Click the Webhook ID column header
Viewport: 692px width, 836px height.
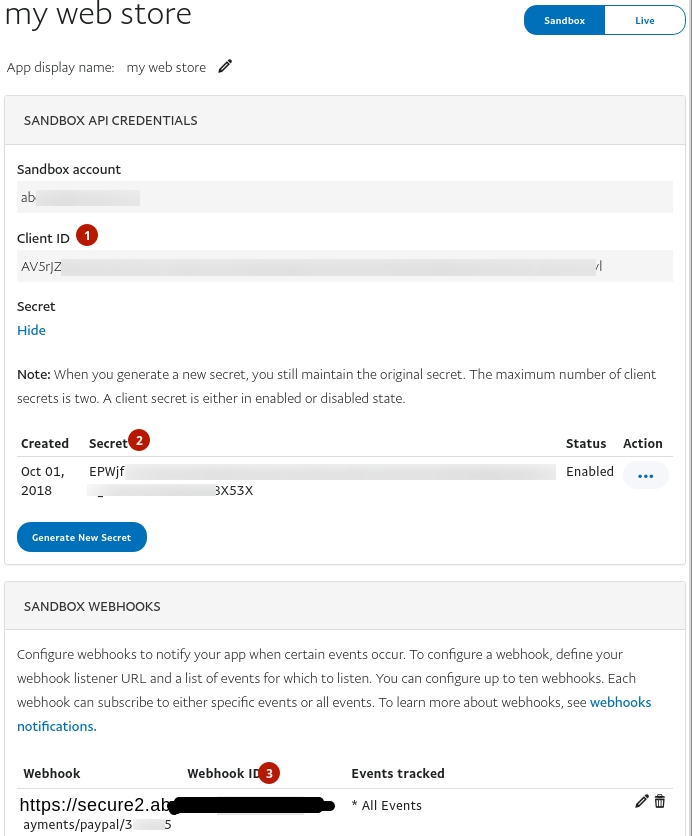click(224, 773)
